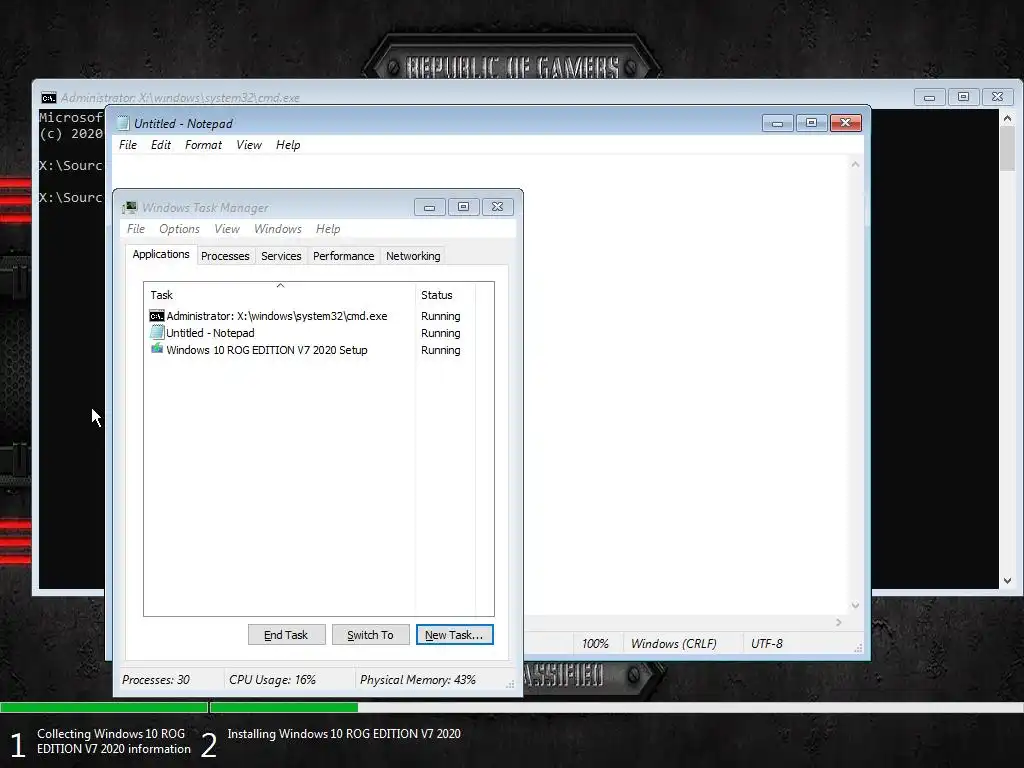Click Notepad vertical scrollbar up arrow
Image resolution: width=1024 pixels, height=768 pixels.
tap(855, 165)
